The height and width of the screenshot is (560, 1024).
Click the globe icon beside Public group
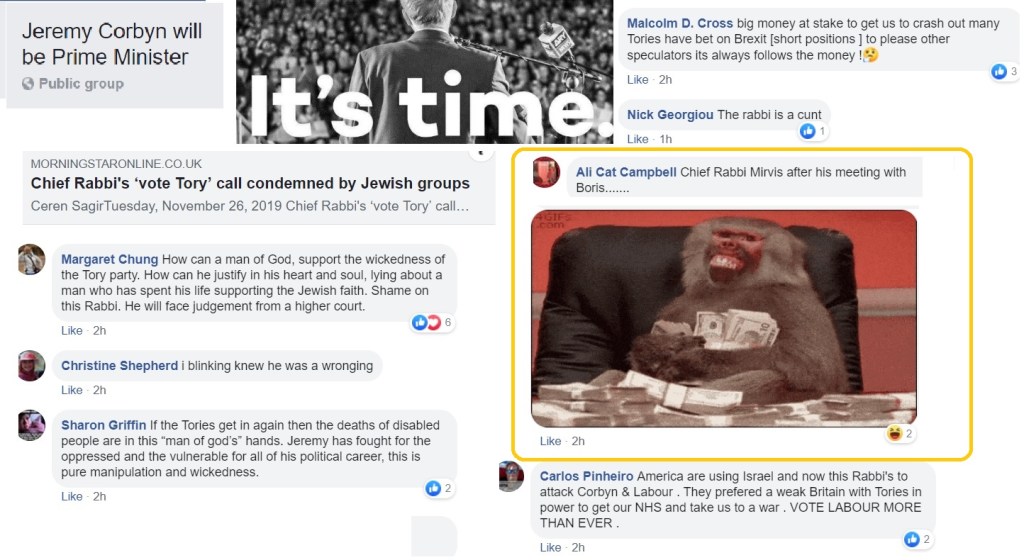pyautogui.click(x=28, y=84)
